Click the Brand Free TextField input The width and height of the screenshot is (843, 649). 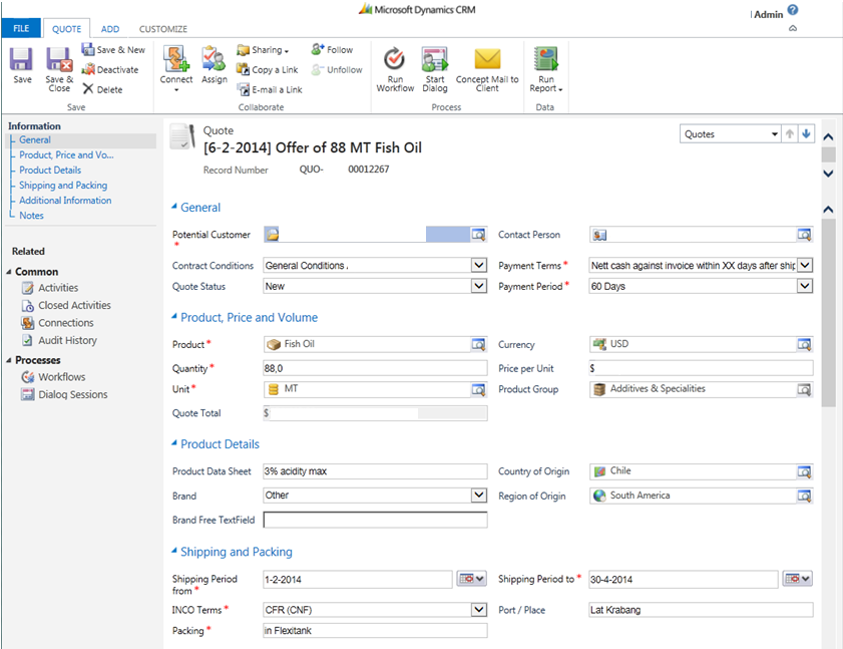[375, 520]
